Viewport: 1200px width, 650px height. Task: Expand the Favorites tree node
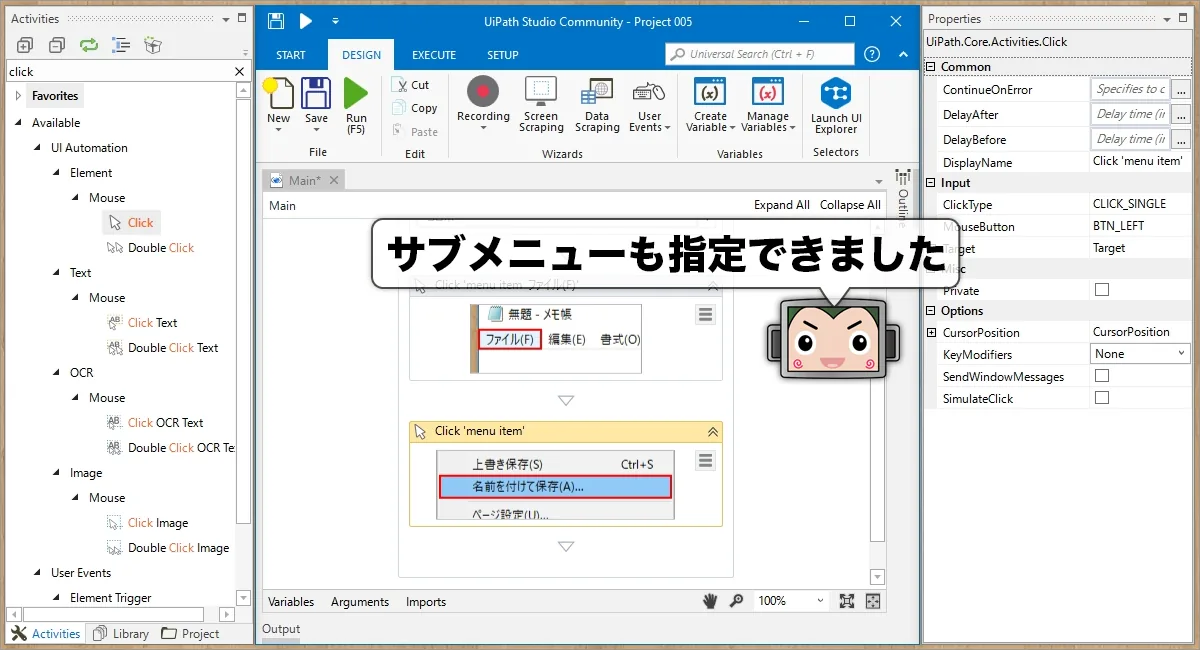click(x=18, y=96)
